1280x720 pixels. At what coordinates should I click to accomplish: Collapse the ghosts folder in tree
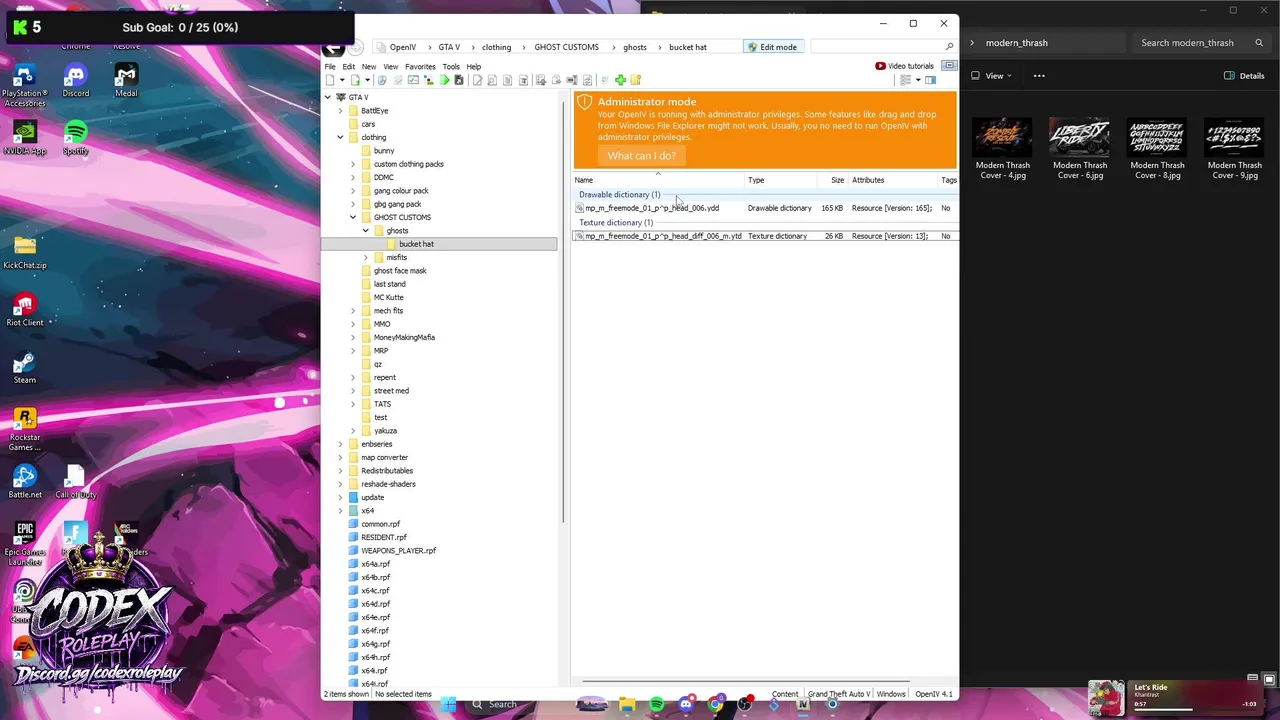tap(366, 231)
